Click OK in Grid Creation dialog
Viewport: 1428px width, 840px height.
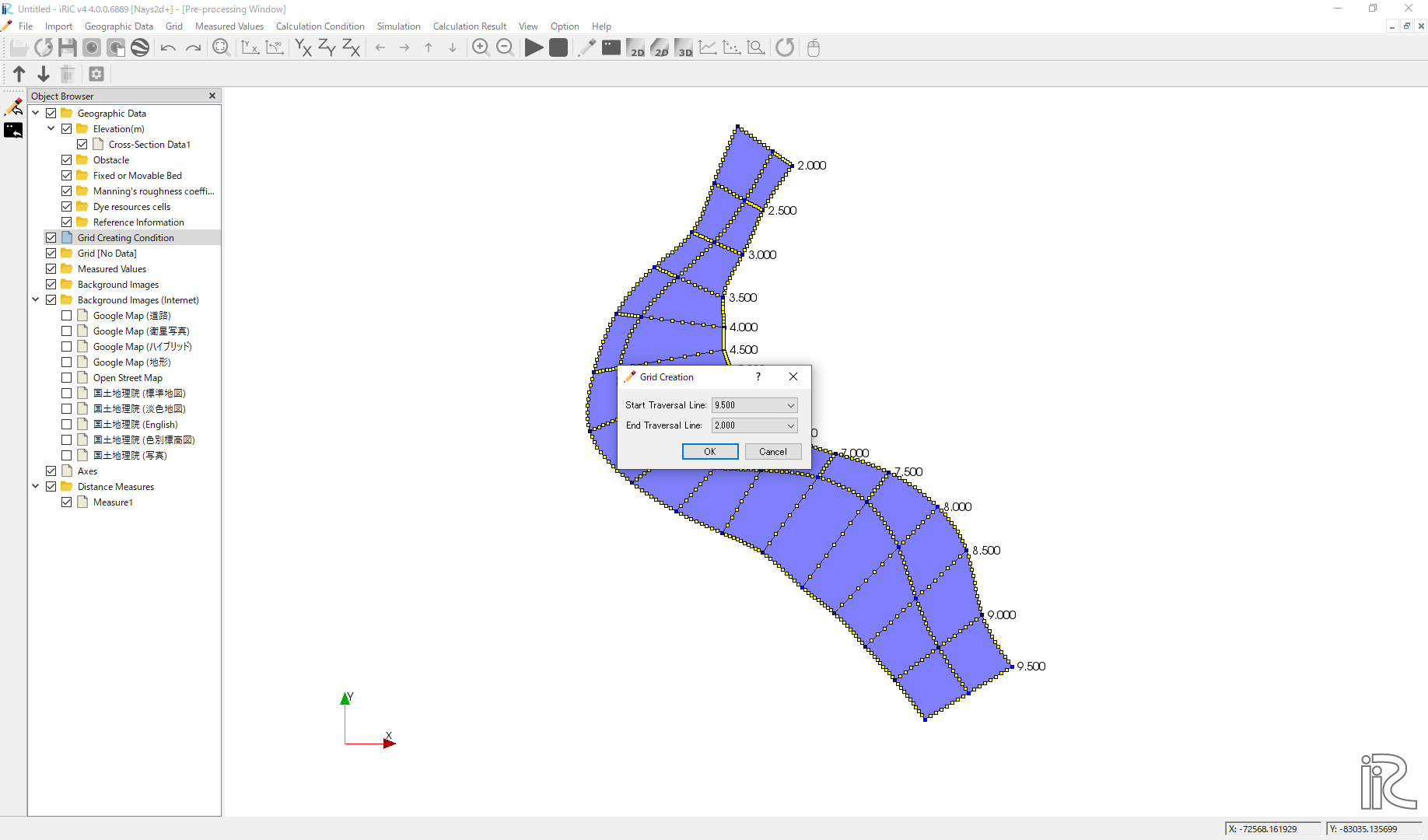pyautogui.click(x=710, y=452)
